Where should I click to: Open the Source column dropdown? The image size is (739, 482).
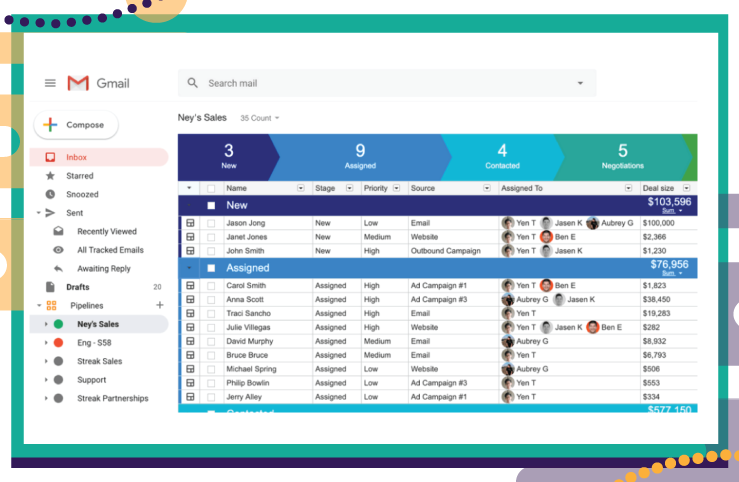point(487,188)
